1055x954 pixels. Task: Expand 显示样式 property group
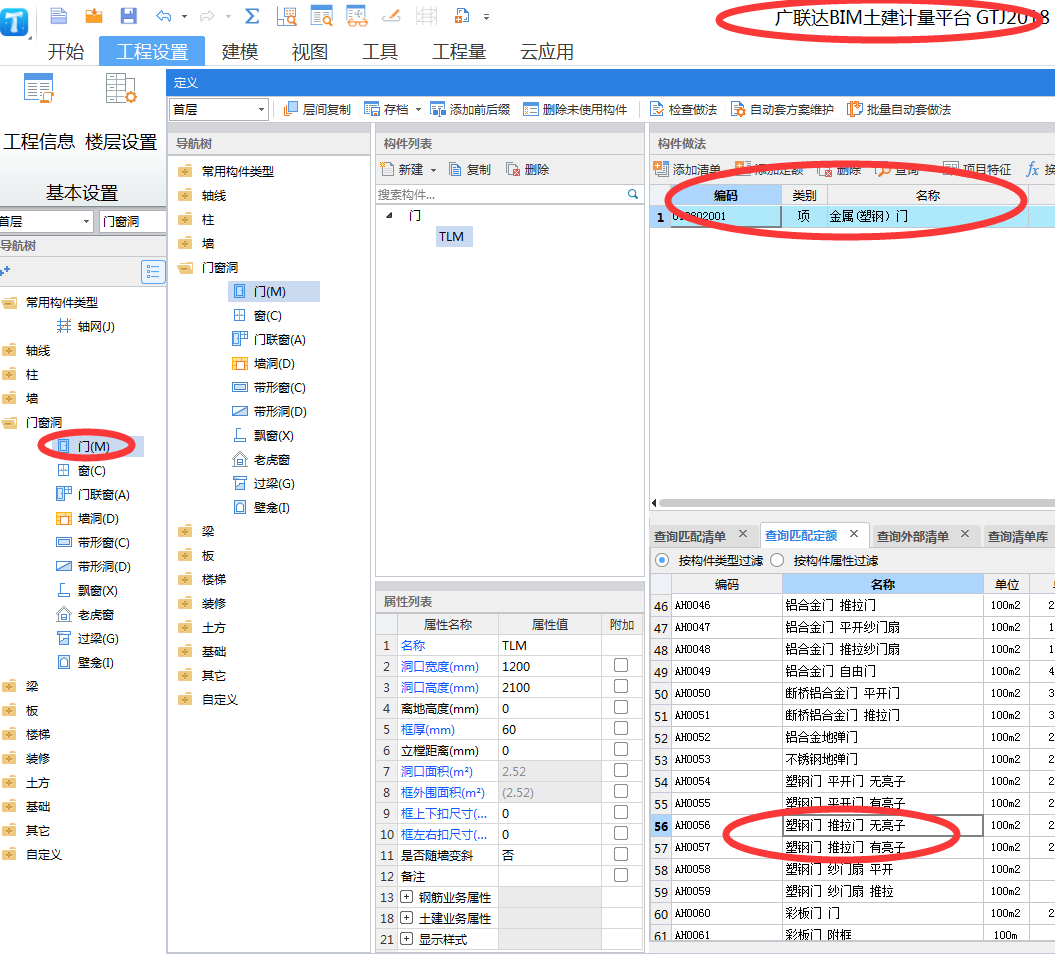coord(406,939)
